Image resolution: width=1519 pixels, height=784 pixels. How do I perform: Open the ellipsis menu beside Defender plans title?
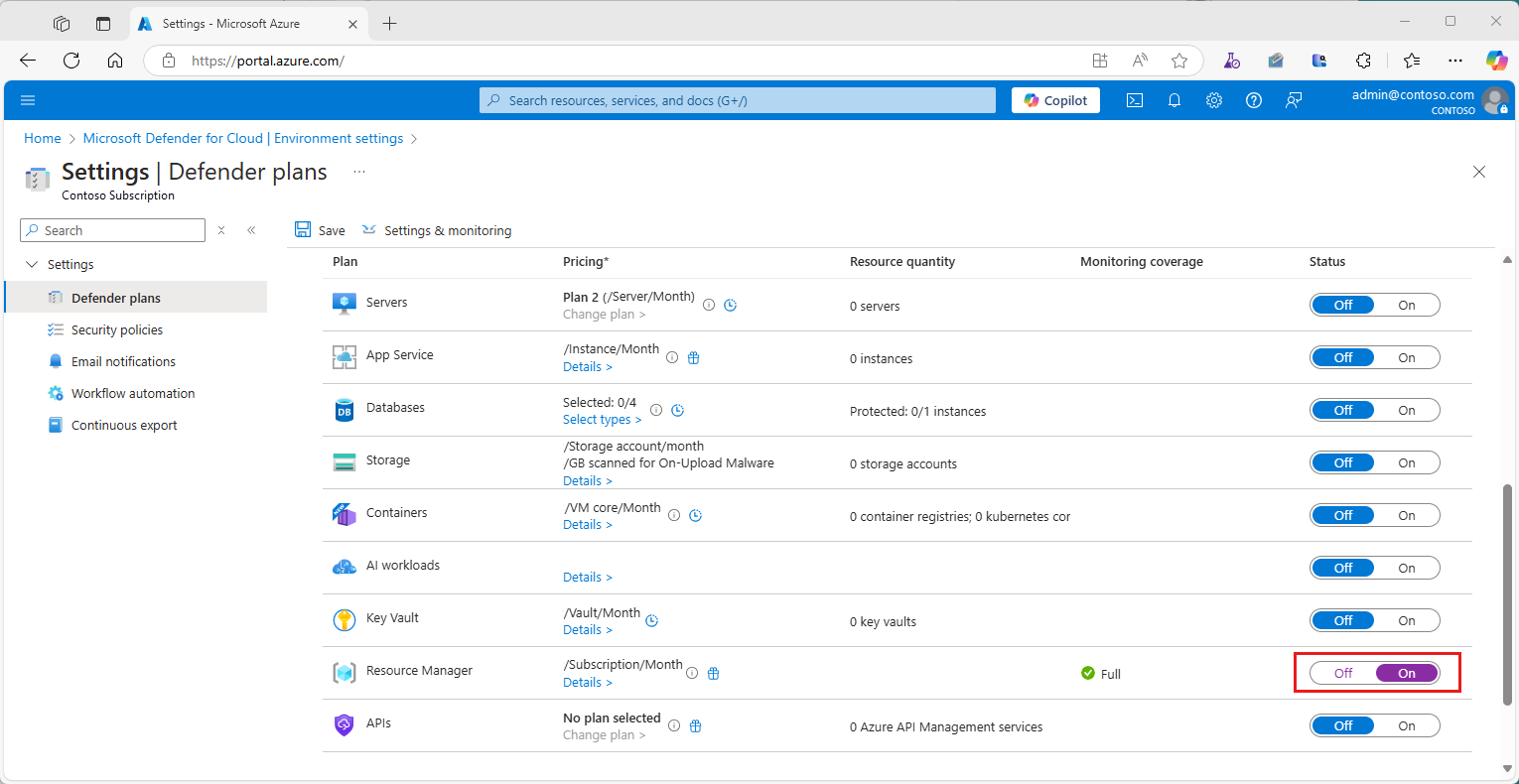coord(359,172)
